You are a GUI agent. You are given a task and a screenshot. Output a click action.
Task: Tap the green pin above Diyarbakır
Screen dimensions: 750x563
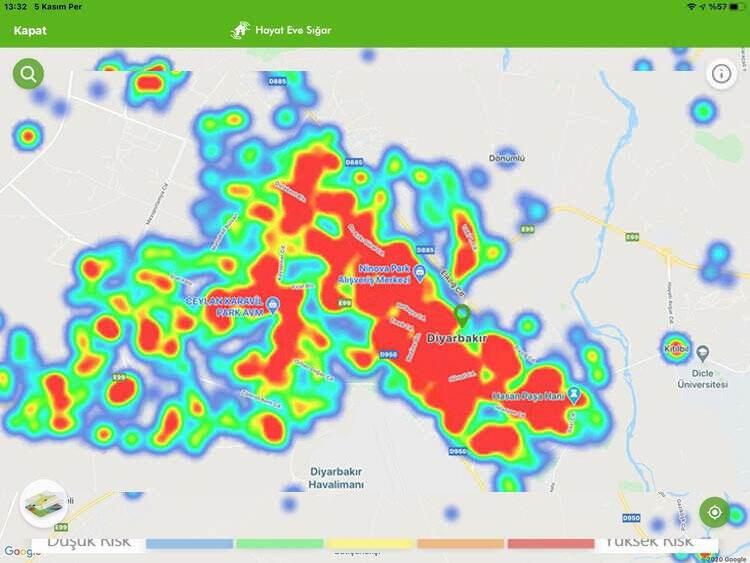[x=461, y=314]
